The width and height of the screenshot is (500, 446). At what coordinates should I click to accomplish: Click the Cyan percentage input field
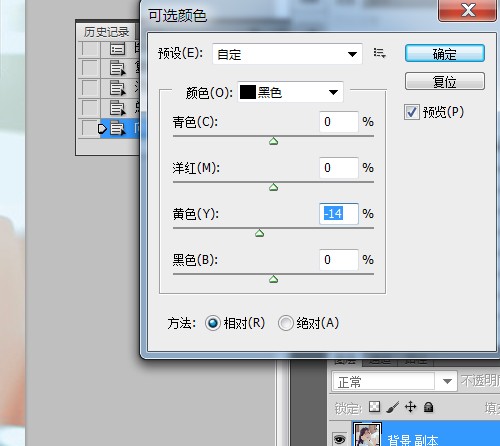(x=339, y=122)
